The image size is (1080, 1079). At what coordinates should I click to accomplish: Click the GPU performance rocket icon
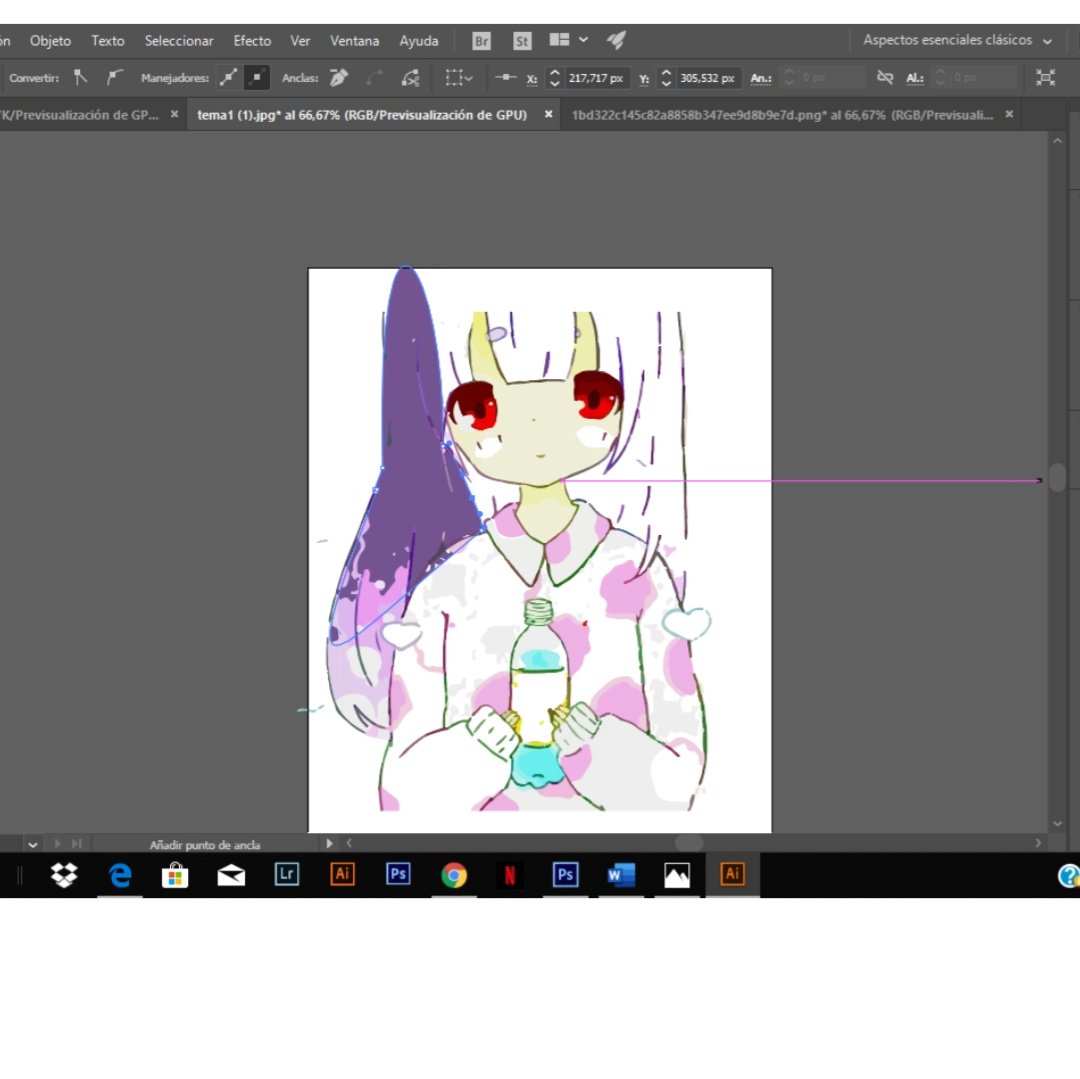coord(616,40)
